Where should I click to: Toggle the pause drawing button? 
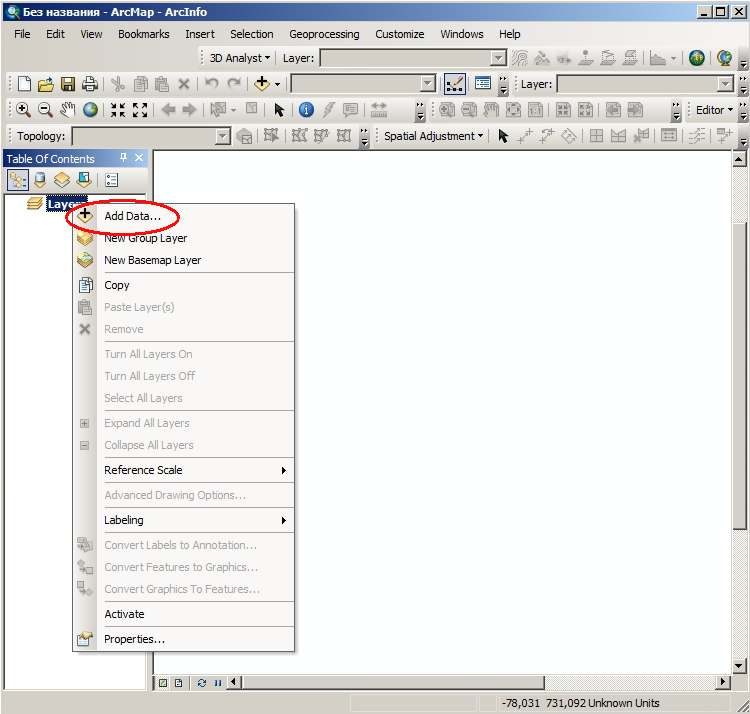[x=218, y=682]
